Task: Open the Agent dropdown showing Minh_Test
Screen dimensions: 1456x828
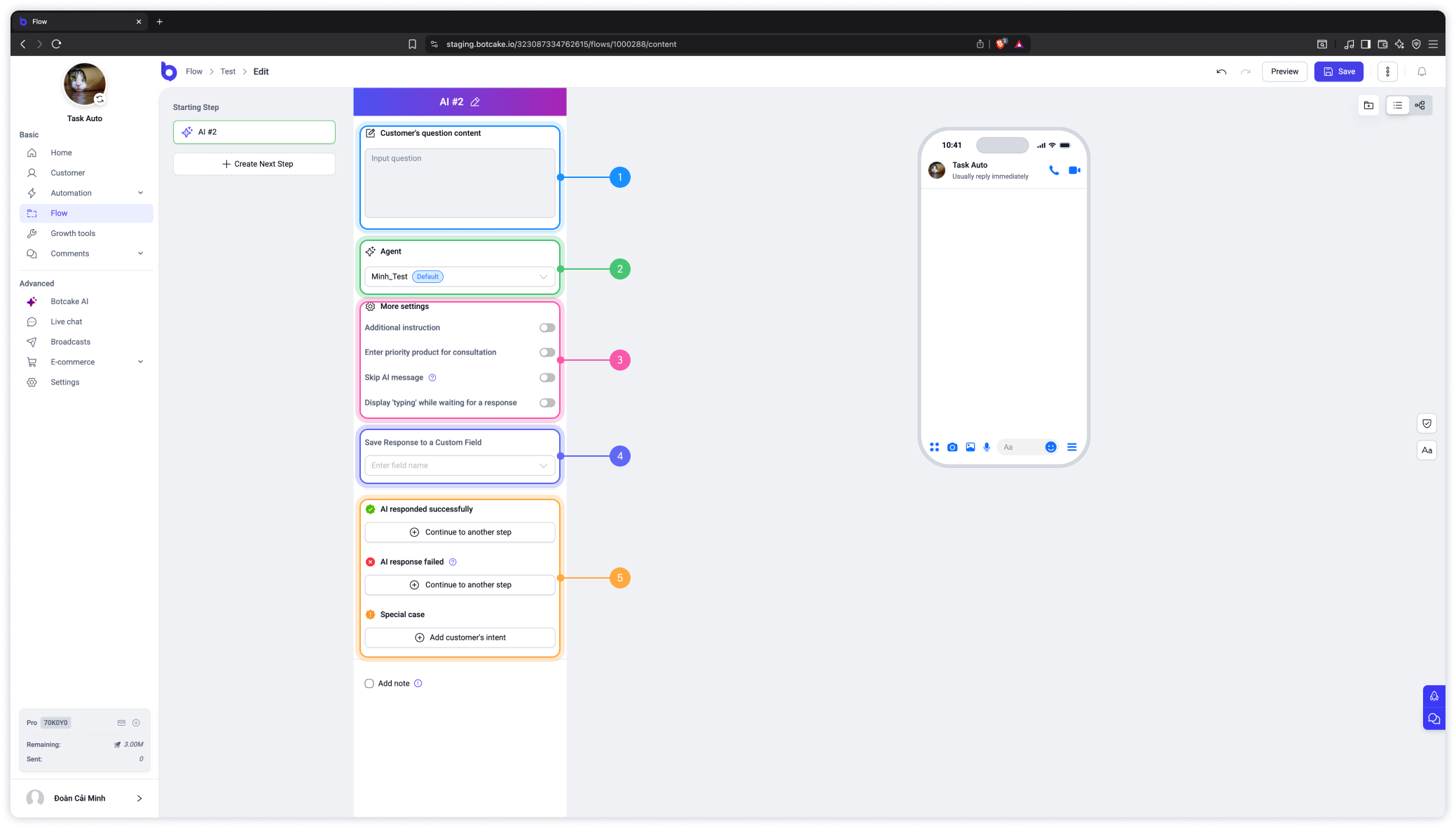Action: pos(460,277)
